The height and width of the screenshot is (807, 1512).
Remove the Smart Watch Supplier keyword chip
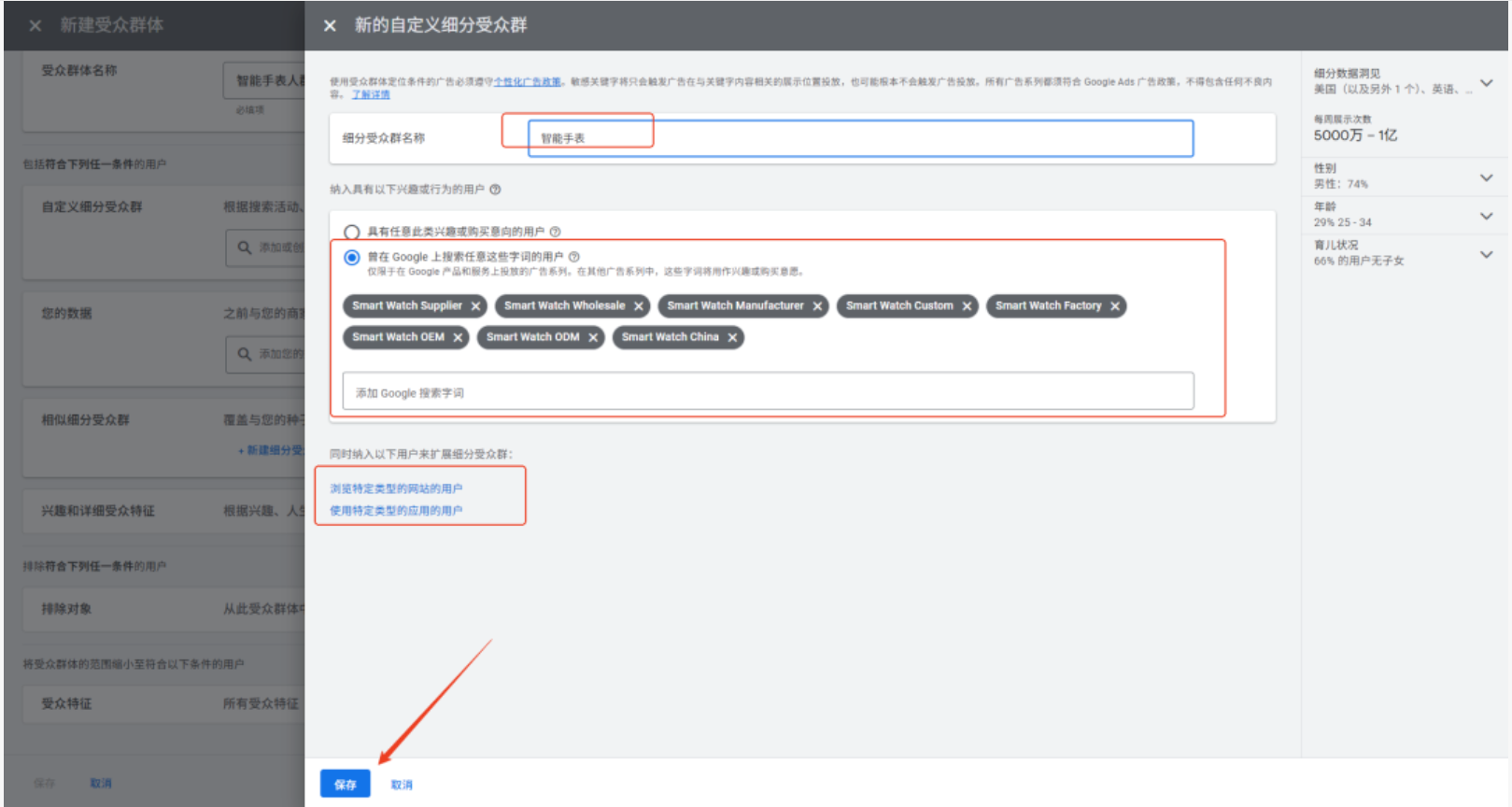click(x=475, y=306)
